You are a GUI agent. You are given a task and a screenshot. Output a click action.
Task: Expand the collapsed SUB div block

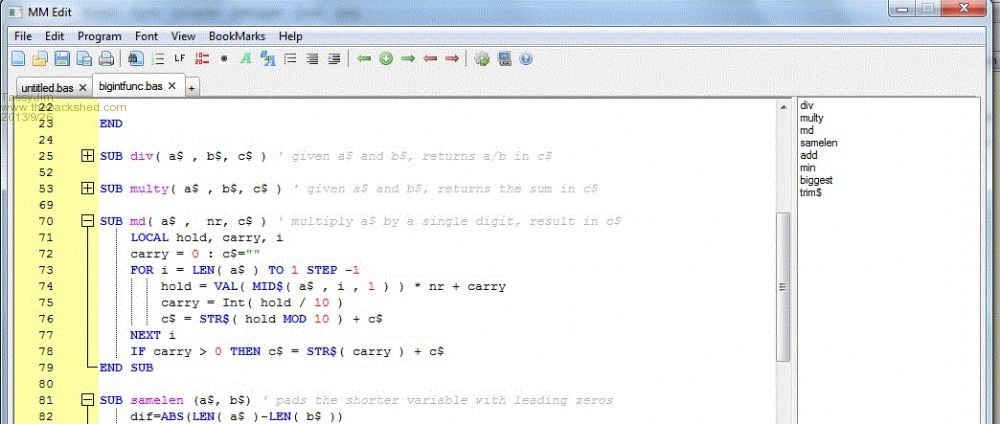pos(87,156)
